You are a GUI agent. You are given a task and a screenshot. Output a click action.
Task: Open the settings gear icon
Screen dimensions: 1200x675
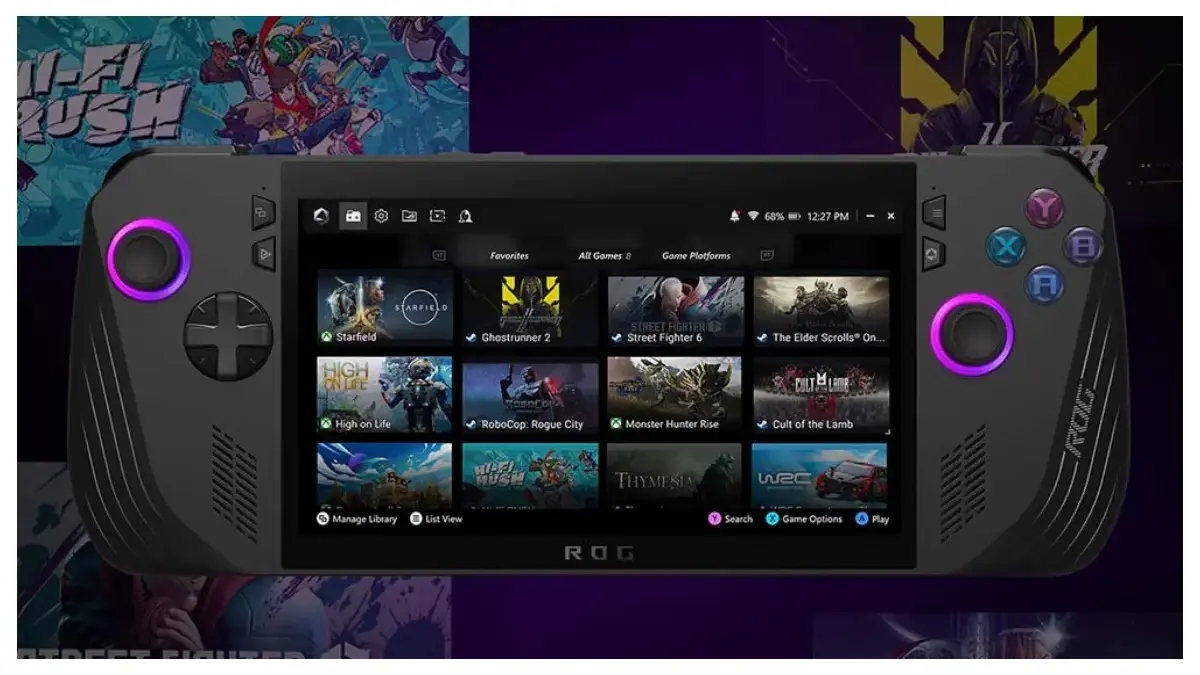[381, 216]
